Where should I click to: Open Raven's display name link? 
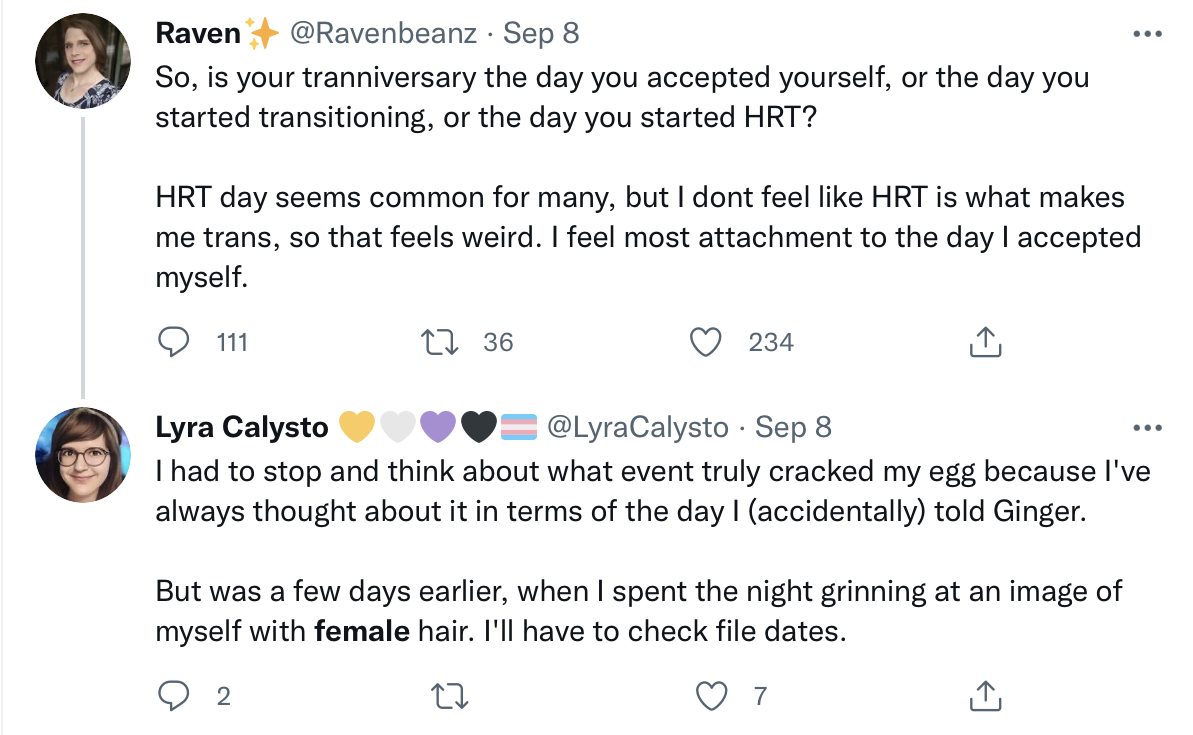point(198,33)
